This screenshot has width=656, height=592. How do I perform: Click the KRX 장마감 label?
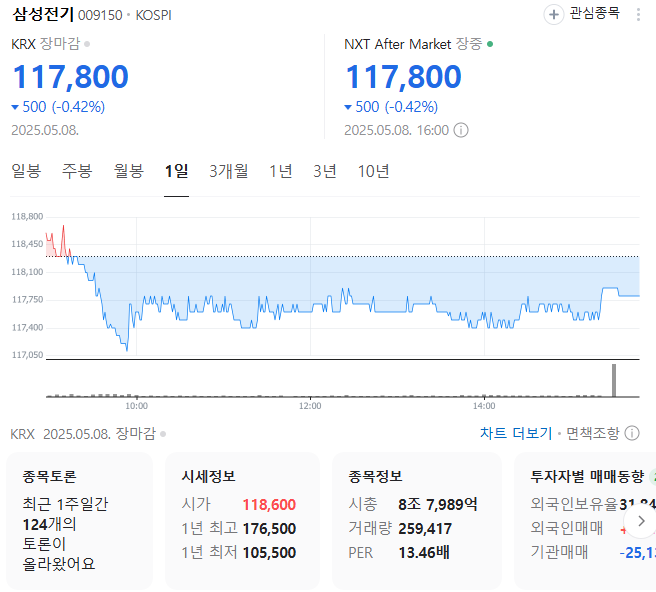tap(45, 44)
